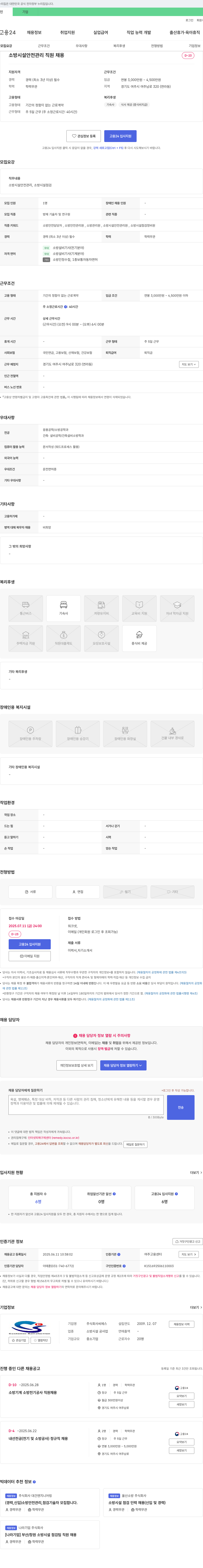Screen dimensions: 203x1568
Task: Click info icon next to 인증기관 label
Action: tap(119, 1254)
